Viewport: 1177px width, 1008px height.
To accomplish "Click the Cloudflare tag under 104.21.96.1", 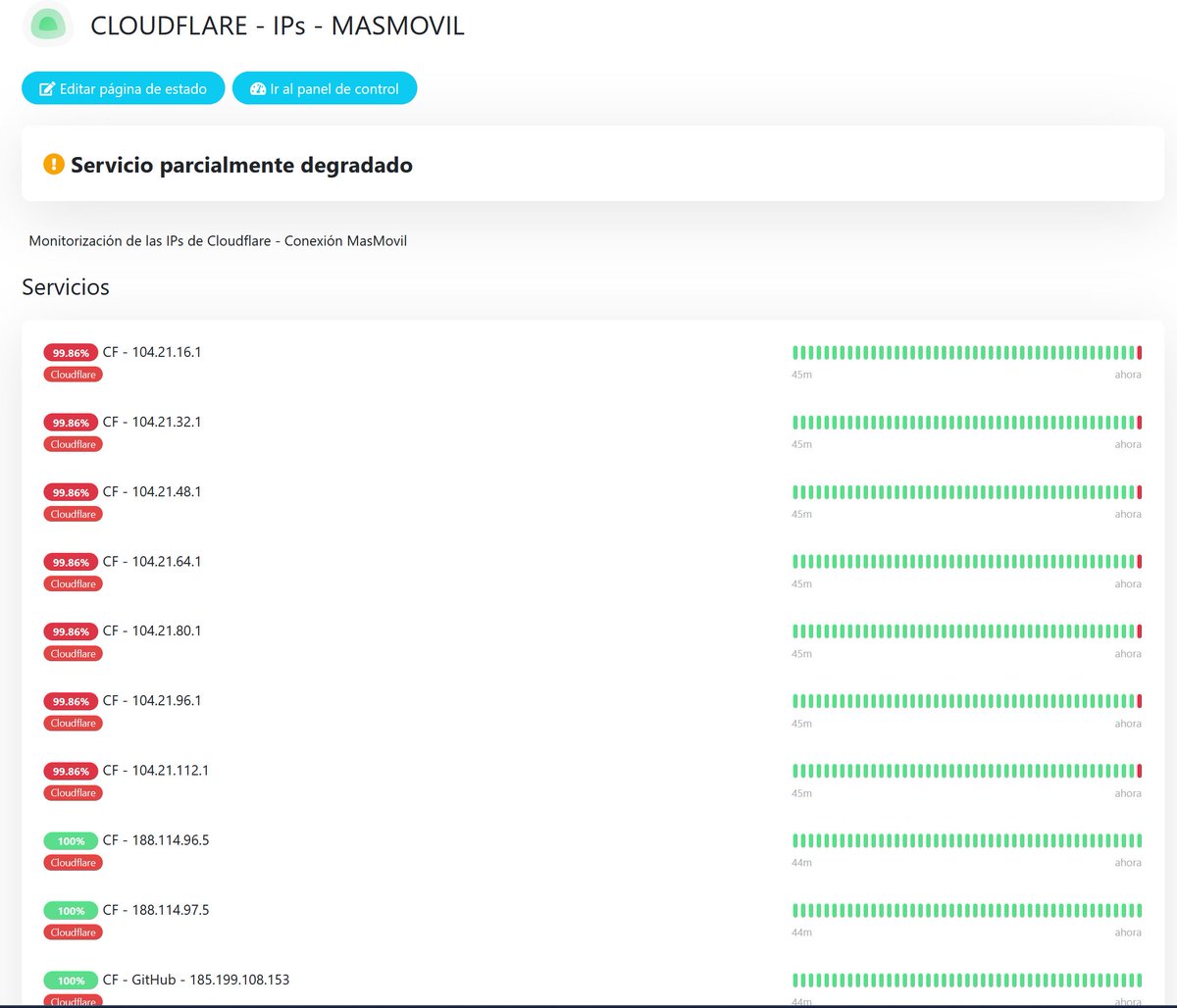I will 73,723.
